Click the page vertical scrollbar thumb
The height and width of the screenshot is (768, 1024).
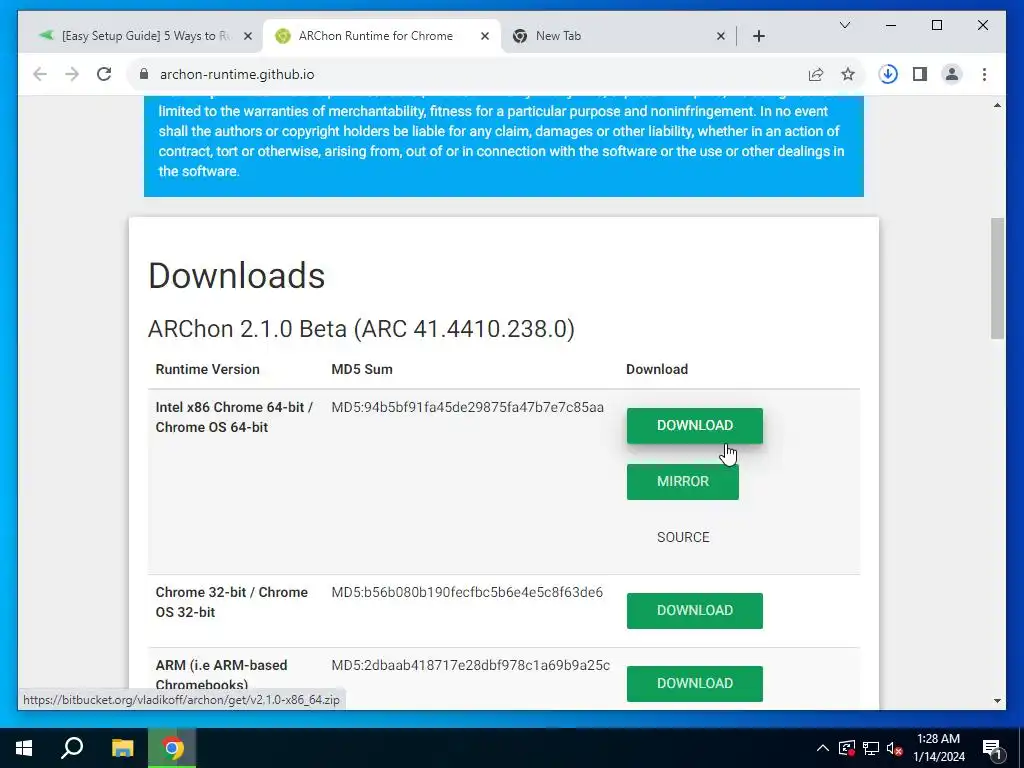click(x=997, y=278)
